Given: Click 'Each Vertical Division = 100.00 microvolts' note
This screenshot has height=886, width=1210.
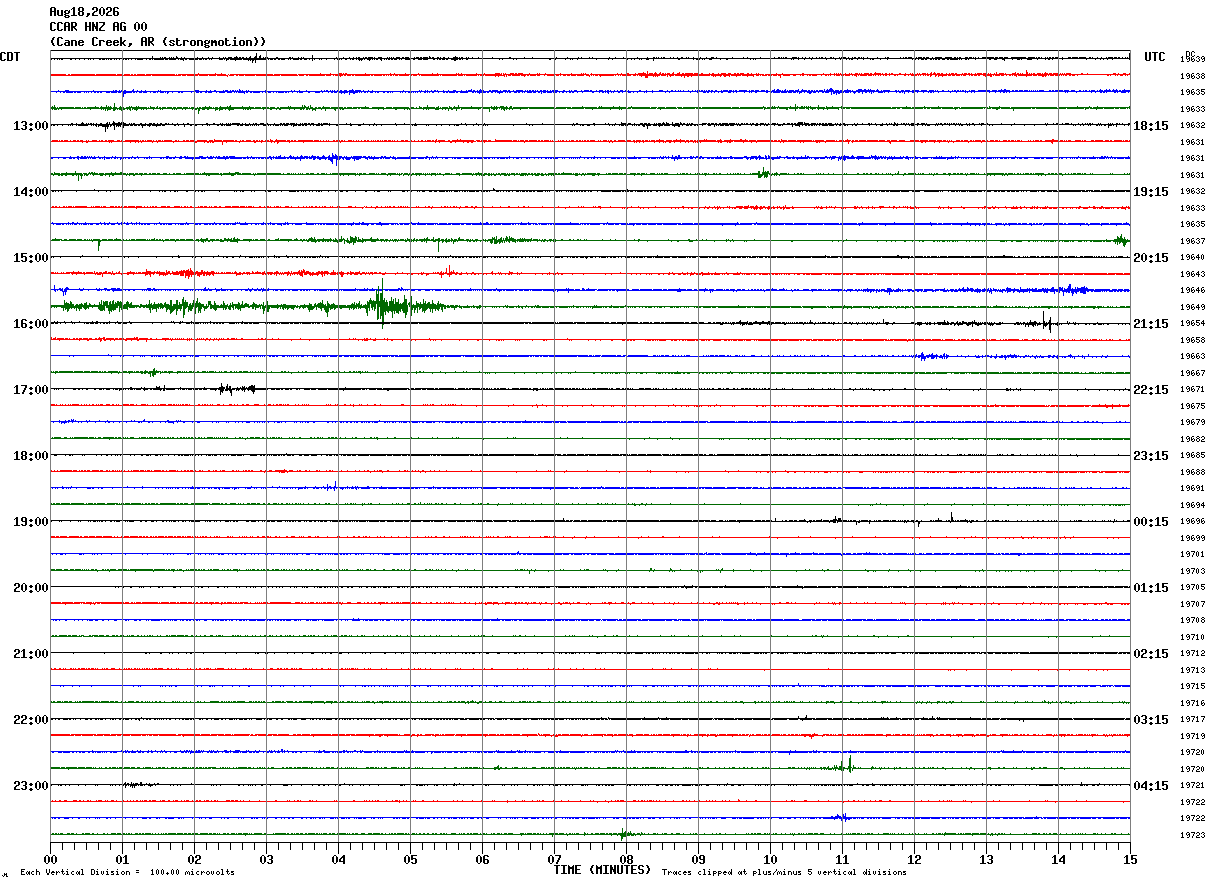Looking at the screenshot, I should coord(127,872).
